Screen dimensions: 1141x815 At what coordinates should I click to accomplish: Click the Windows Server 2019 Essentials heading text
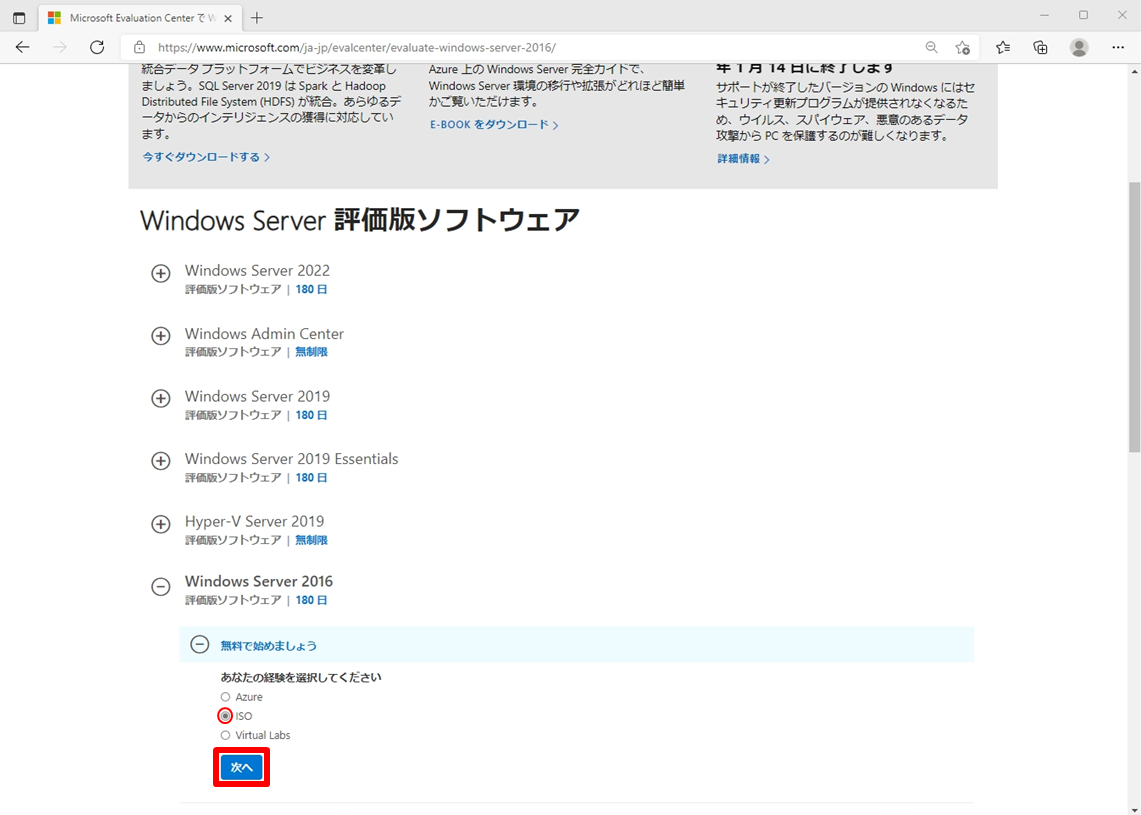tap(291, 459)
